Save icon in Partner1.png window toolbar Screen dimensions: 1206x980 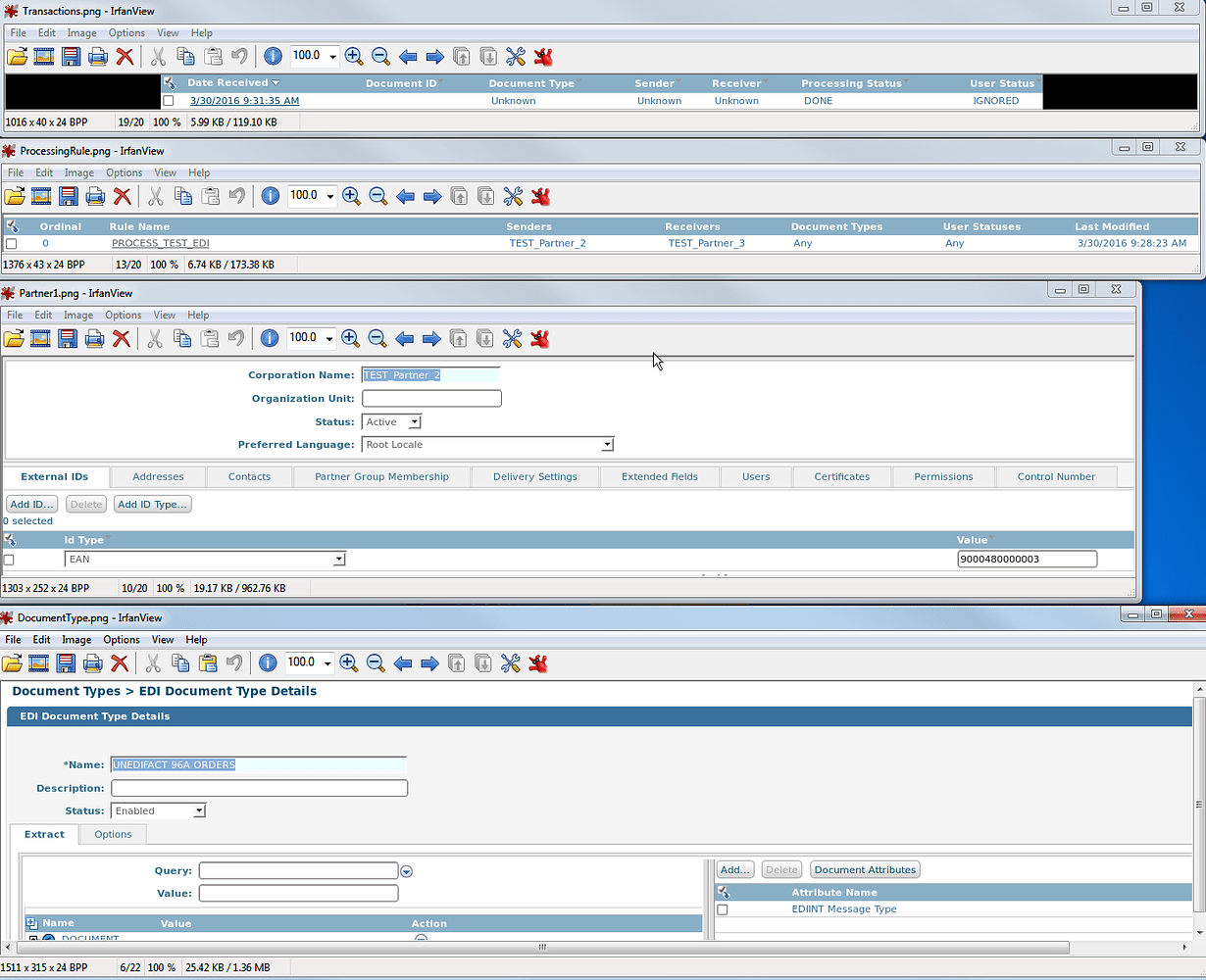pos(67,339)
